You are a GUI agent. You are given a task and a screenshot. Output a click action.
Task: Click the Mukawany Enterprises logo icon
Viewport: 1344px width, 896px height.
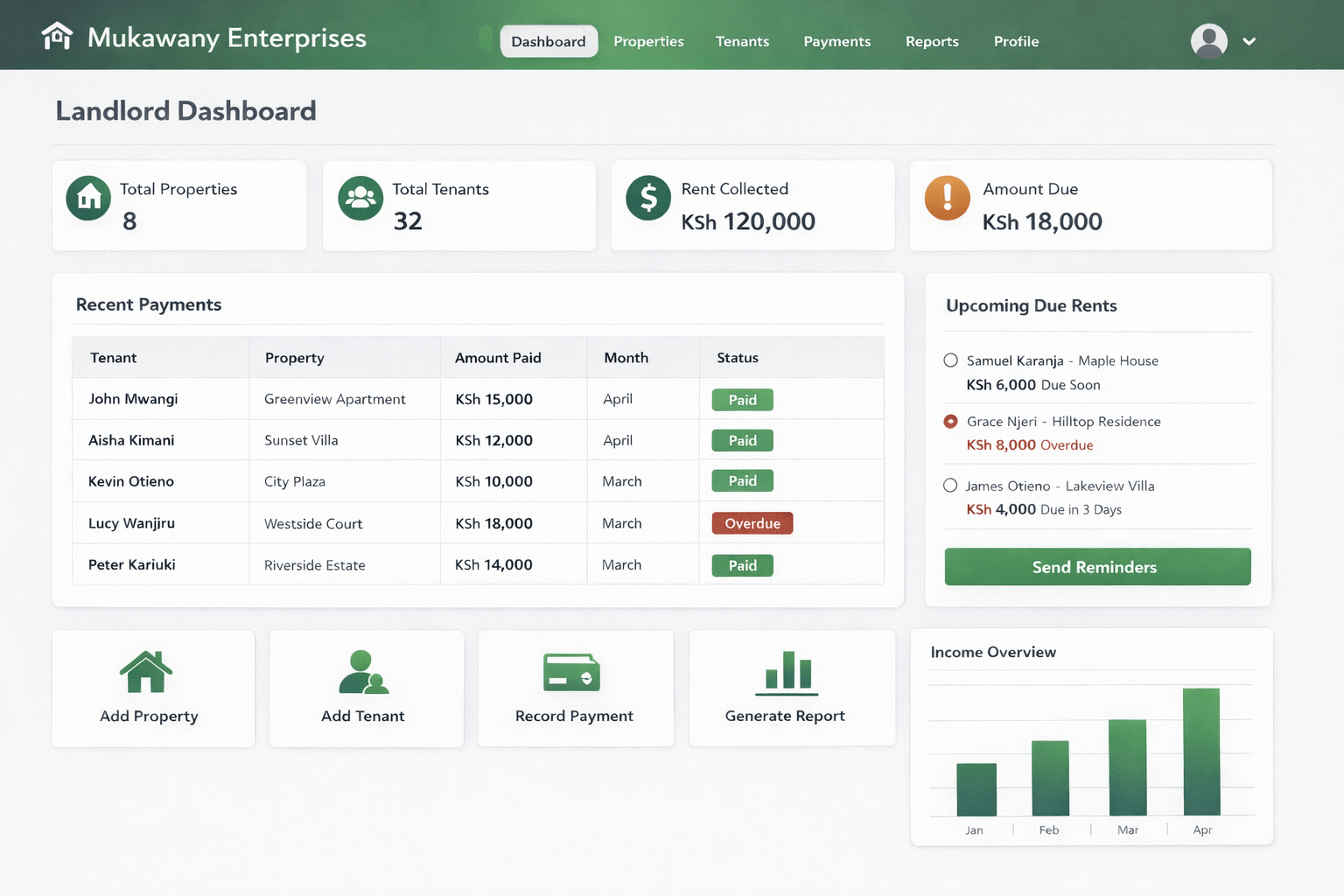[58, 37]
